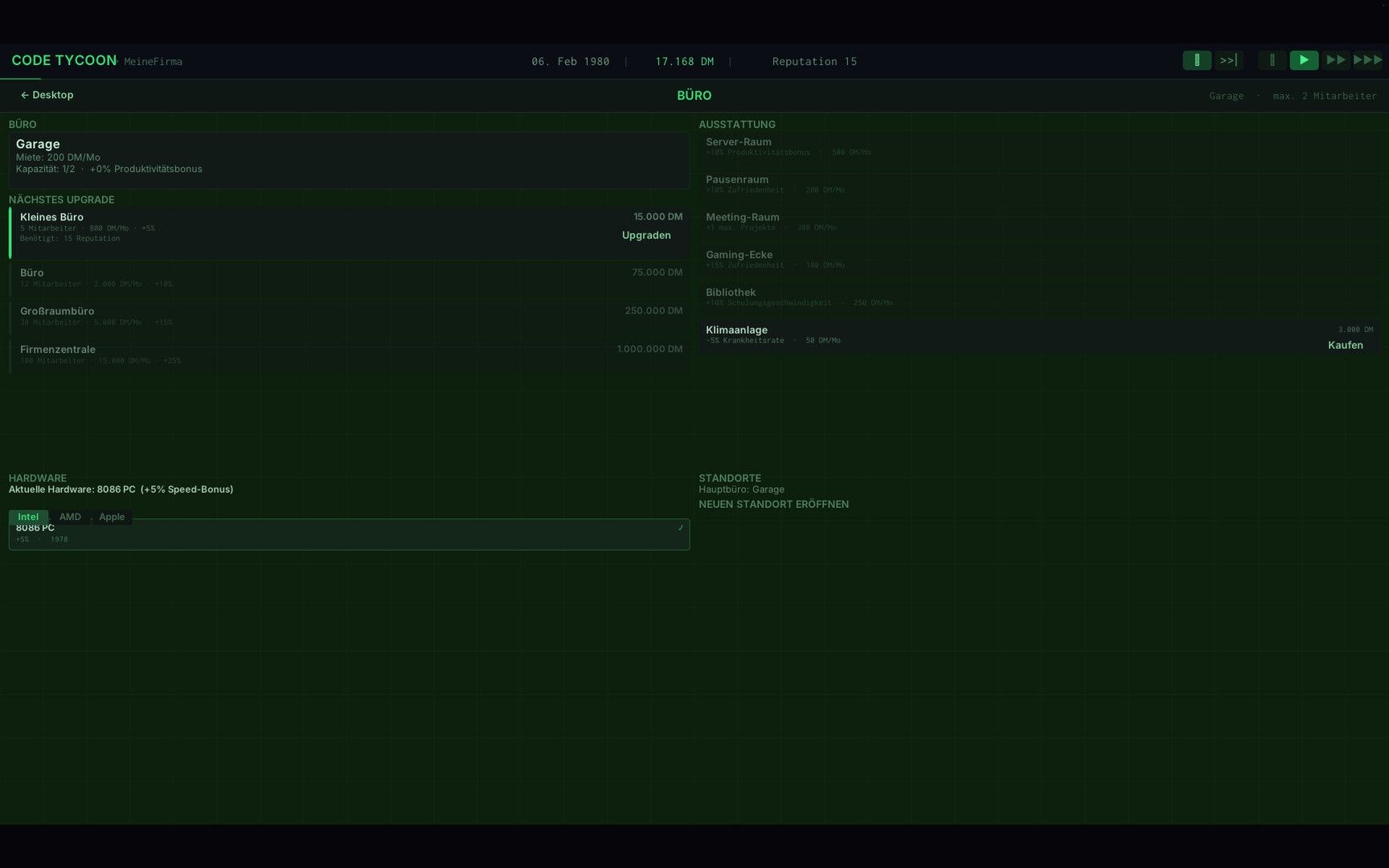Switch to the Apple hardware tab
Viewport: 1389px width, 868px height.
112,517
